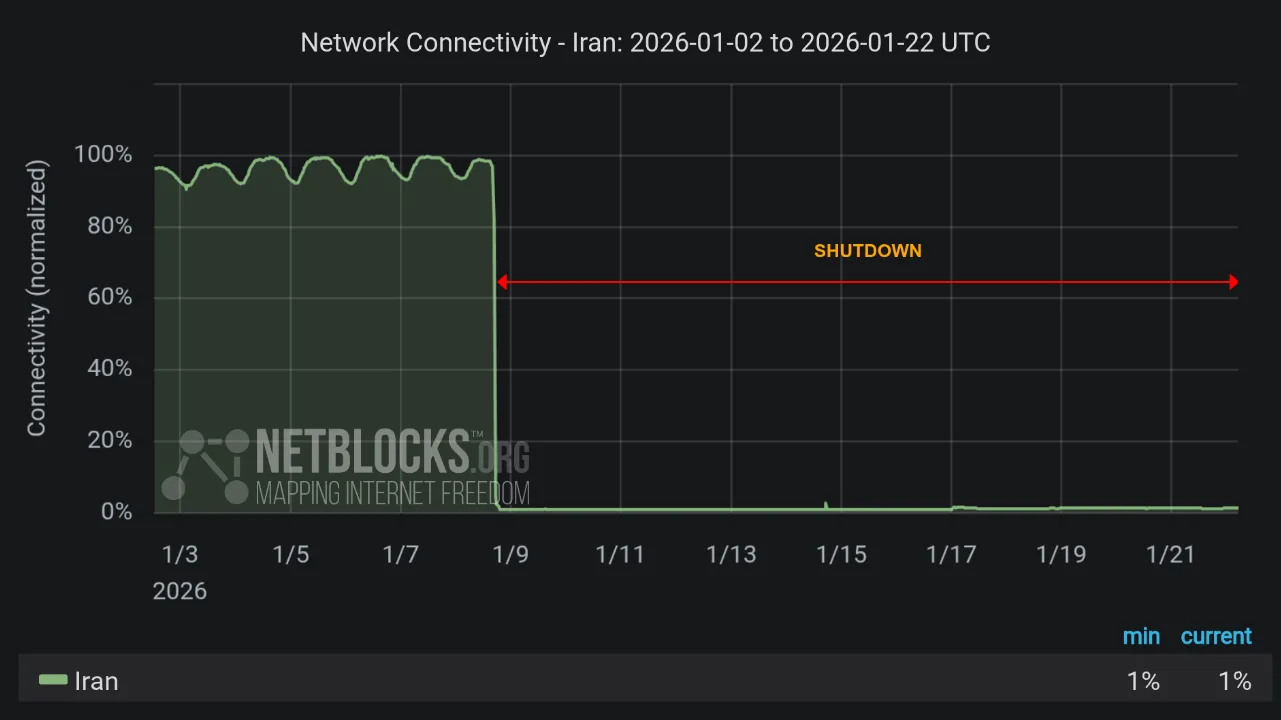Click the orange SHUTDOWN annotation label
Viewport: 1281px width, 720px height.
coord(868,251)
